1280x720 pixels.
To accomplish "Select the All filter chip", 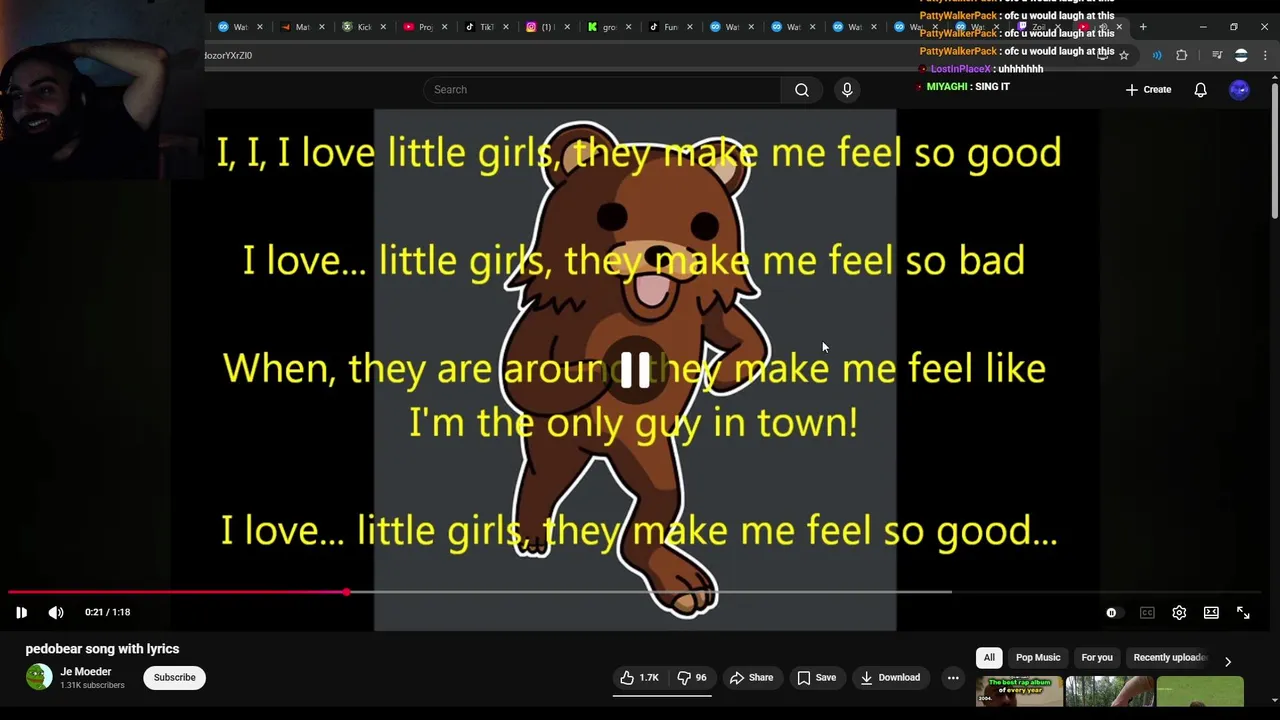I will (989, 658).
